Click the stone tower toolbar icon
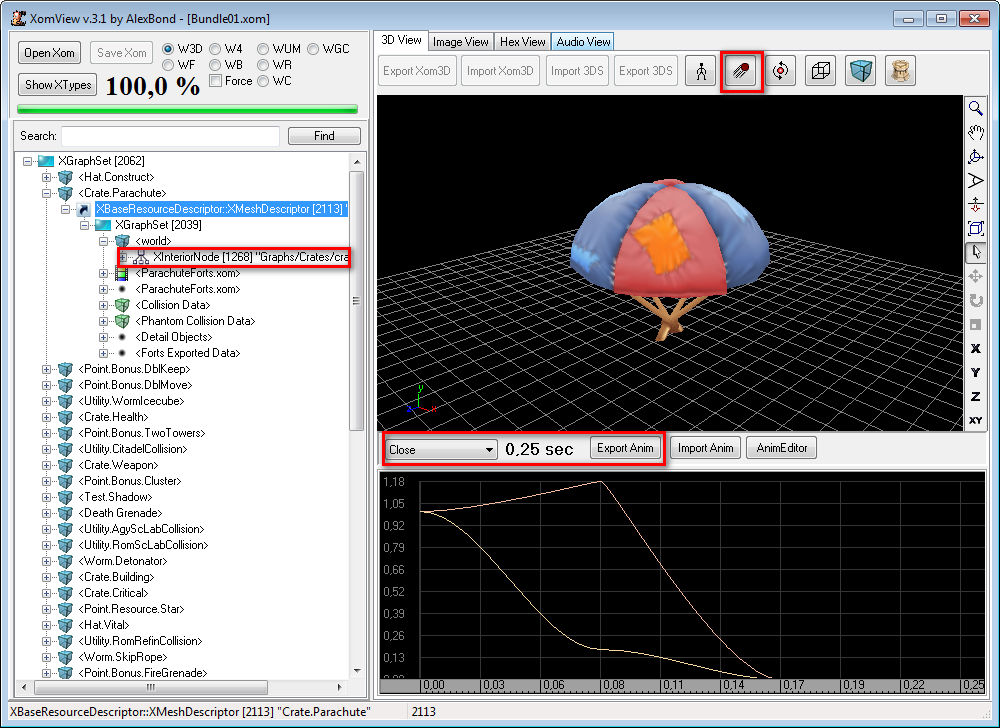 click(x=900, y=72)
